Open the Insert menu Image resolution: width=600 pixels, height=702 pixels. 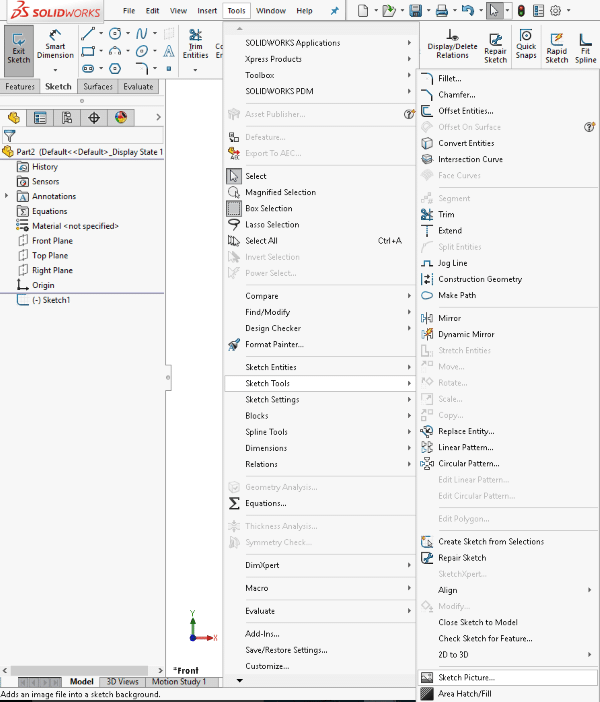[207, 11]
